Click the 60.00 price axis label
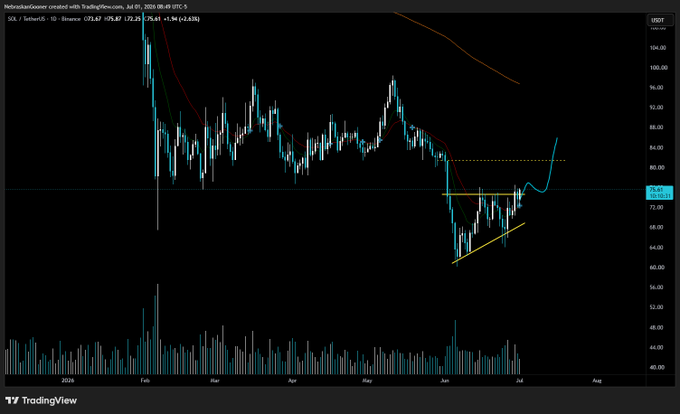The height and width of the screenshot is (414, 680). pos(657,267)
